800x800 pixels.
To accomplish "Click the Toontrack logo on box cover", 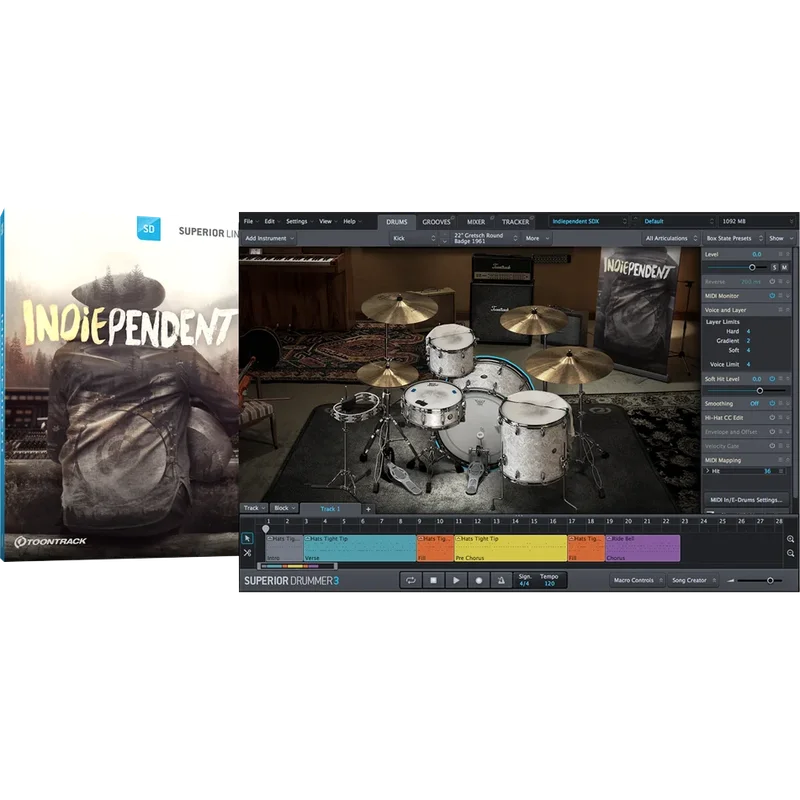I will [50, 541].
